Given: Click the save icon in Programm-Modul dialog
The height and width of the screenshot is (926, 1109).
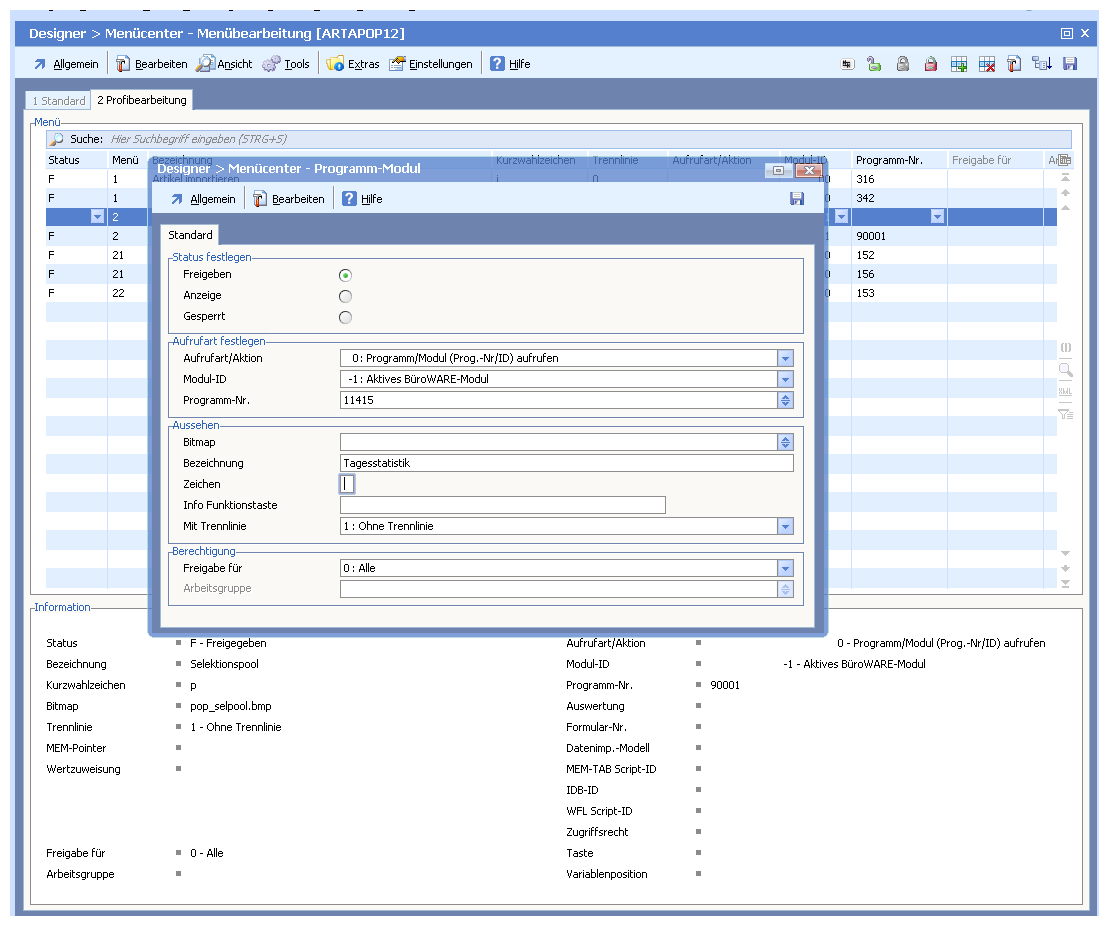Looking at the screenshot, I should tap(797, 199).
